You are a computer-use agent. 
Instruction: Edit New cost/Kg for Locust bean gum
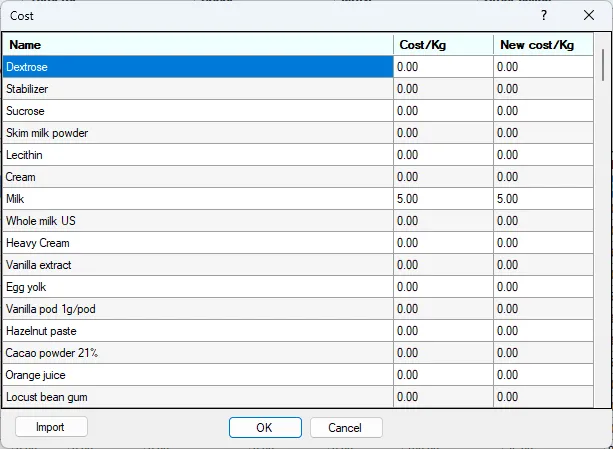[543, 397]
